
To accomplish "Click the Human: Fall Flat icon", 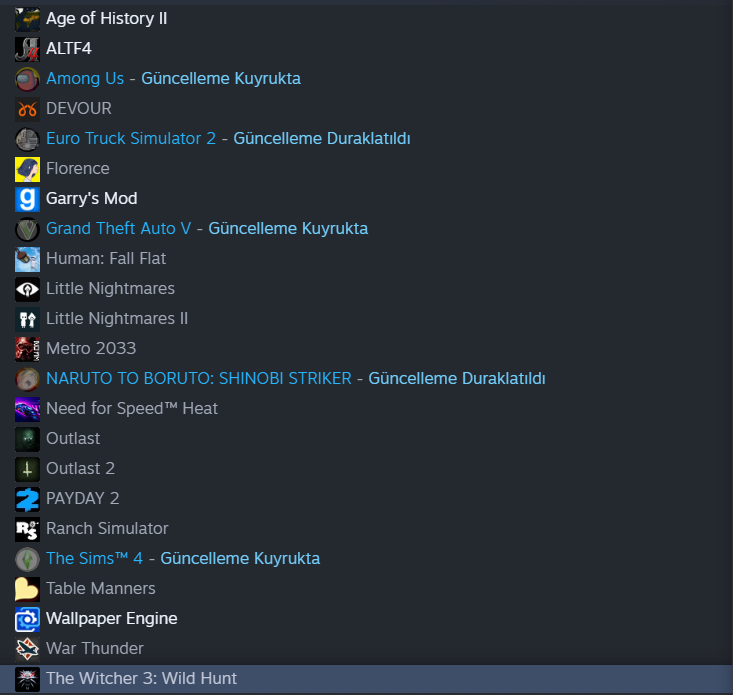I will [27, 259].
